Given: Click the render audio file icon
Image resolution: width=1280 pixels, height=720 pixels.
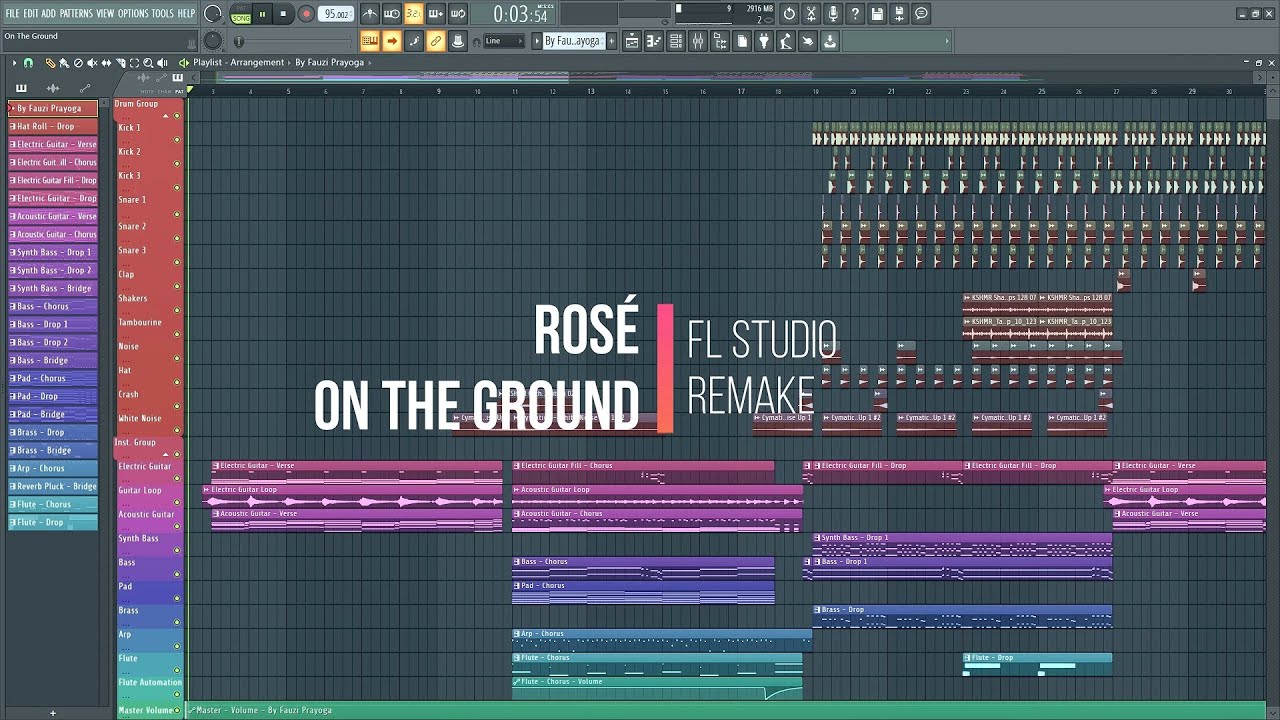Looking at the screenshot, I should pyautogui.click(x=899, y=14).
